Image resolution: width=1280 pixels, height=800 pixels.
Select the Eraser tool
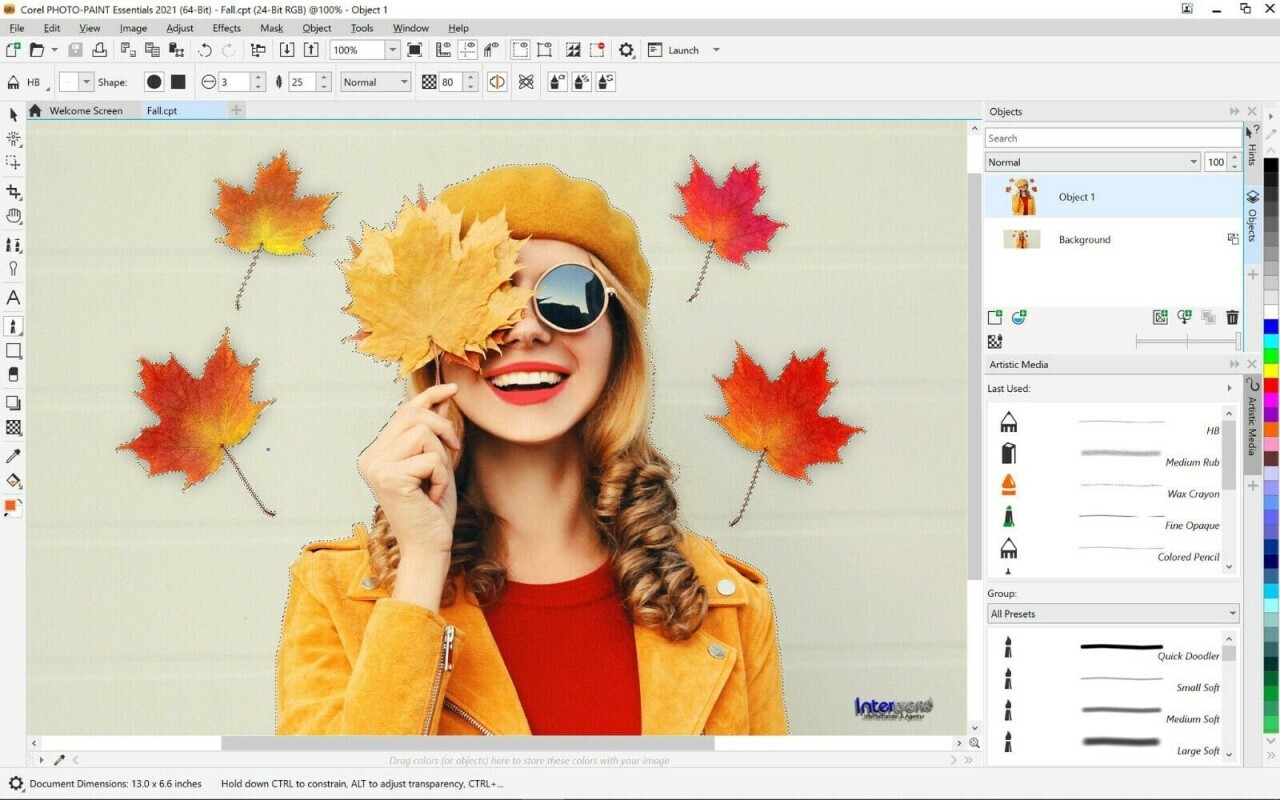pyautogui.click(x=14, y=374)
